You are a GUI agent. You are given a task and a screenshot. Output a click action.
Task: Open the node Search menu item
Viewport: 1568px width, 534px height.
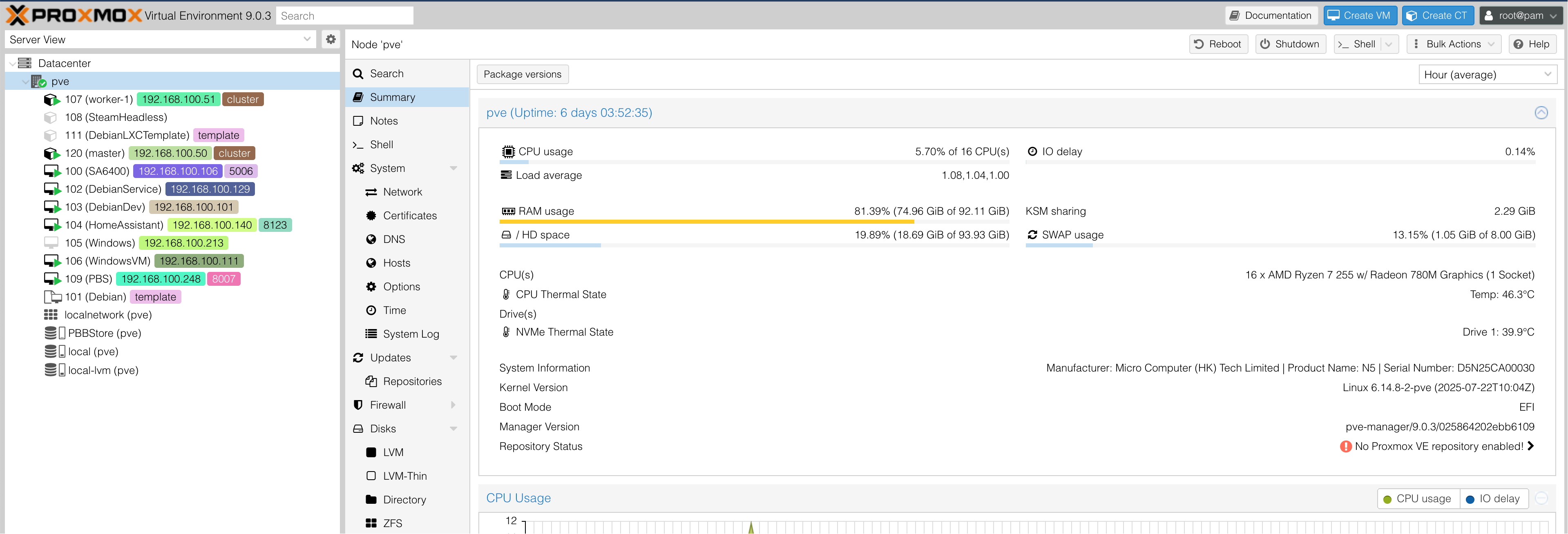(407, 73)
